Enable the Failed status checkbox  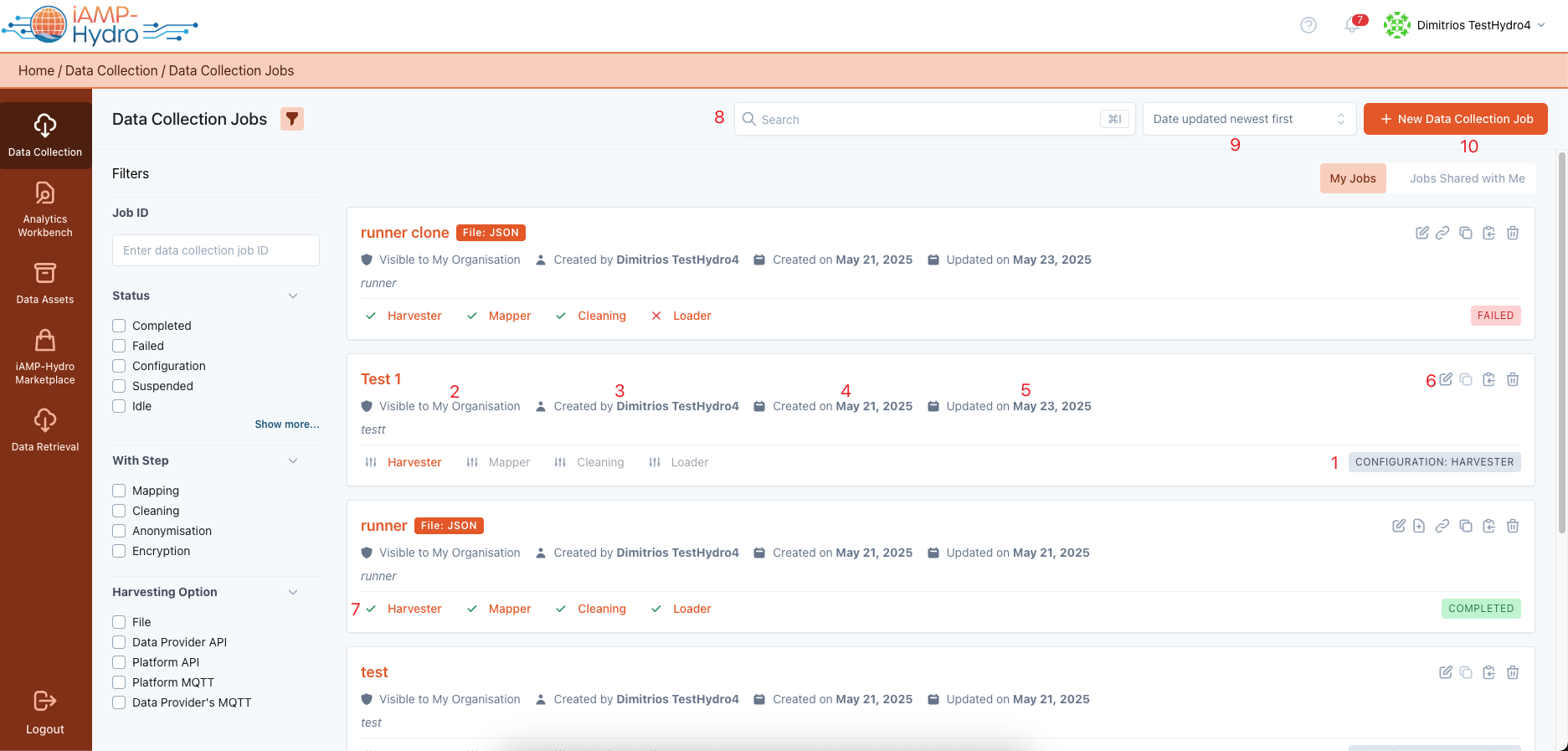(x=119, y=346)
